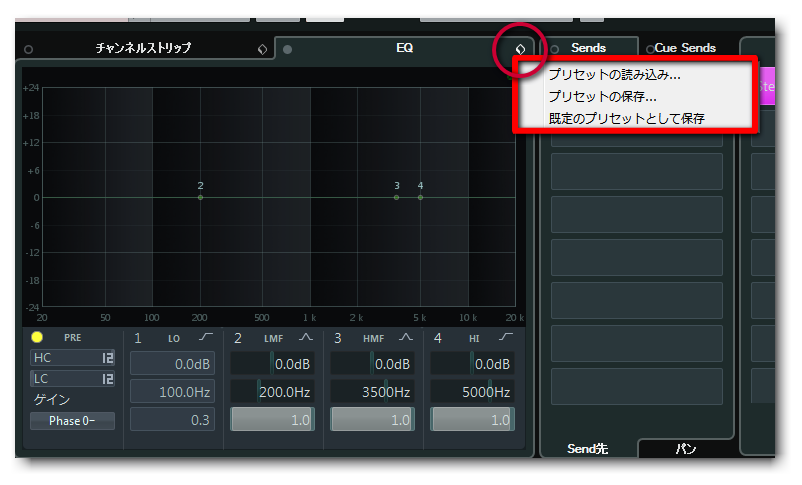Enable EQ band 4 HI
The image size is (802, 485).
[x=438, y=338]
